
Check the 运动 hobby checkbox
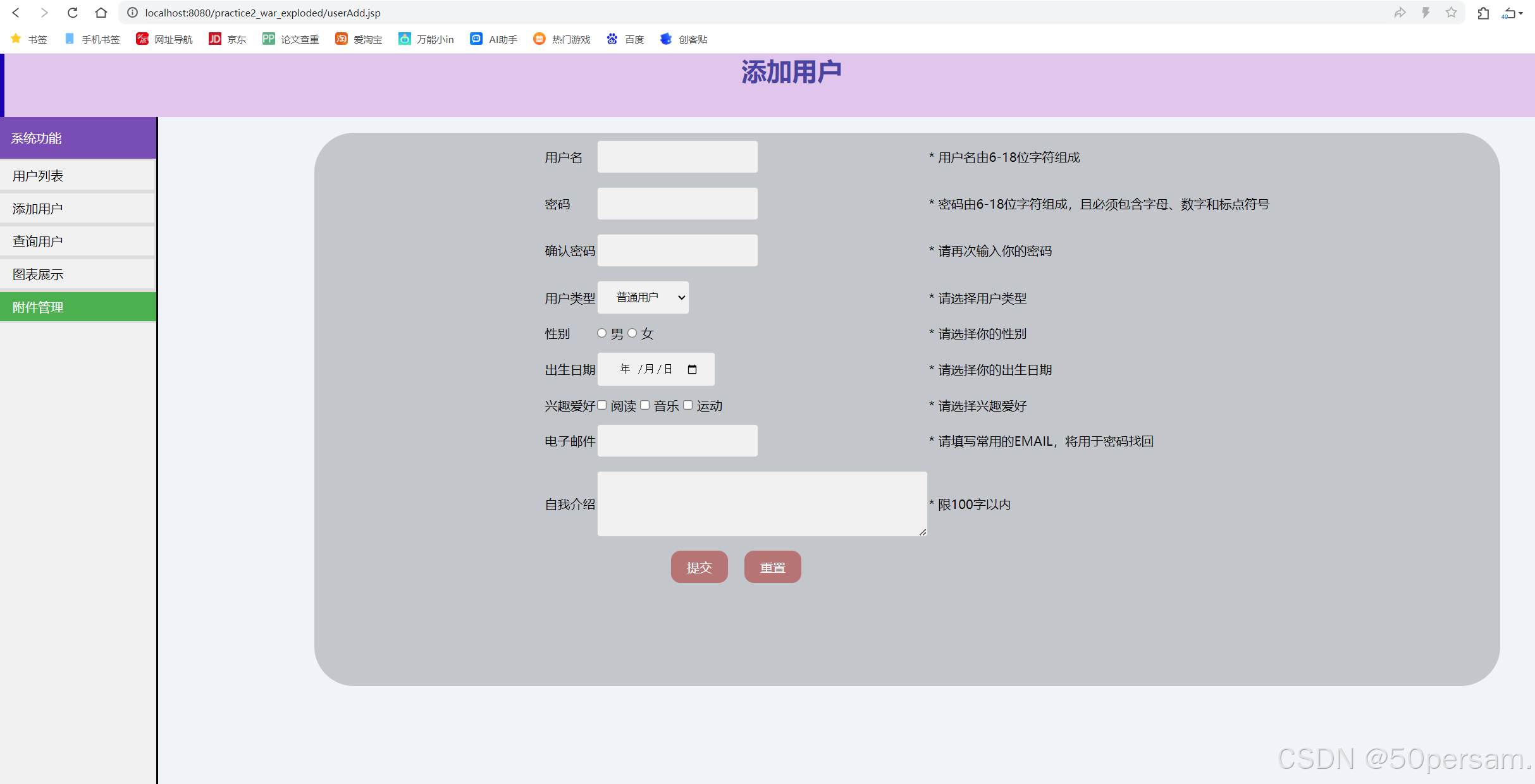pyautogui.click(x=687, y=405)
